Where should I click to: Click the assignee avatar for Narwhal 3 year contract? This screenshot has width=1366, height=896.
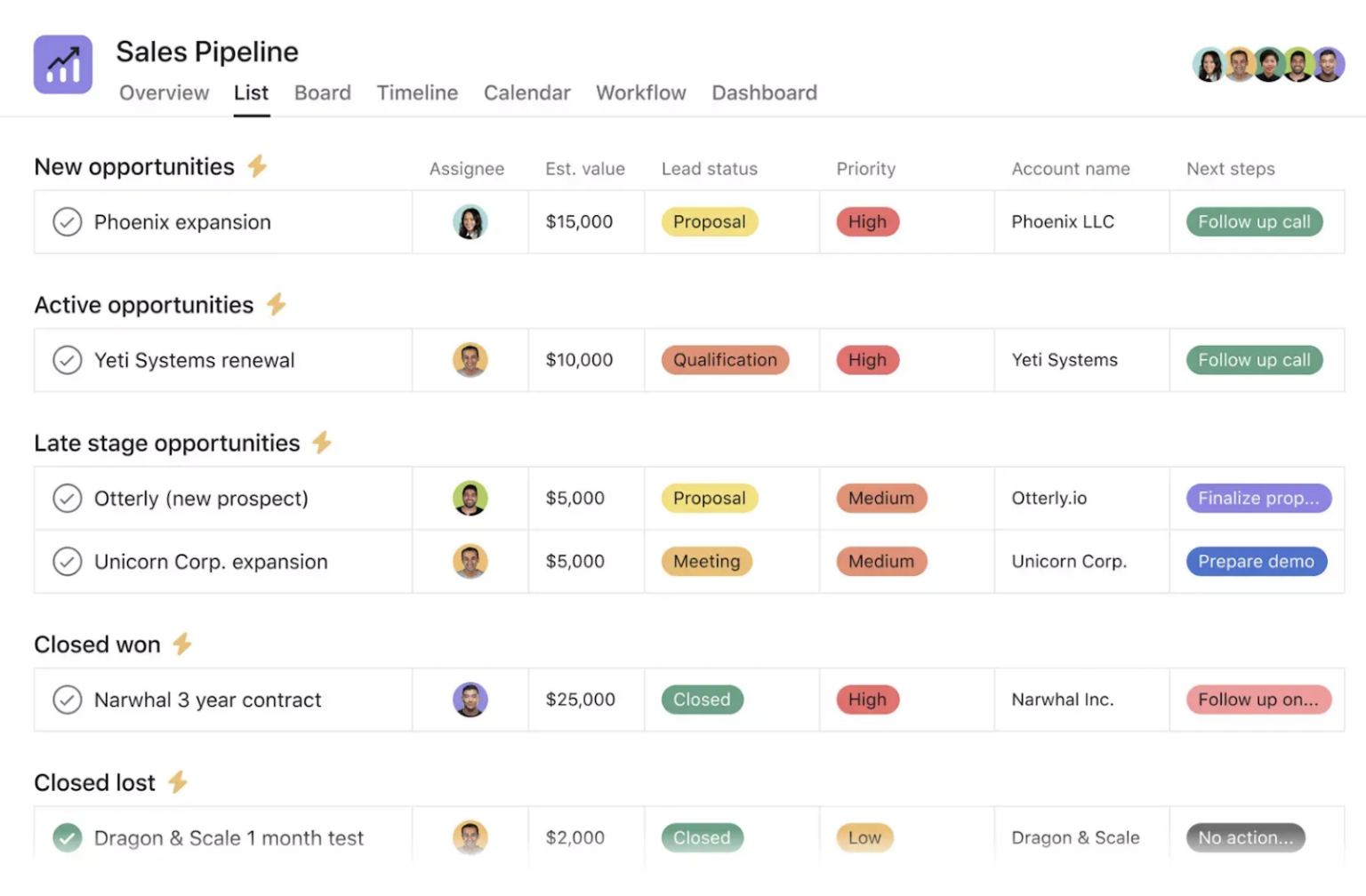(x=470, y=700)
